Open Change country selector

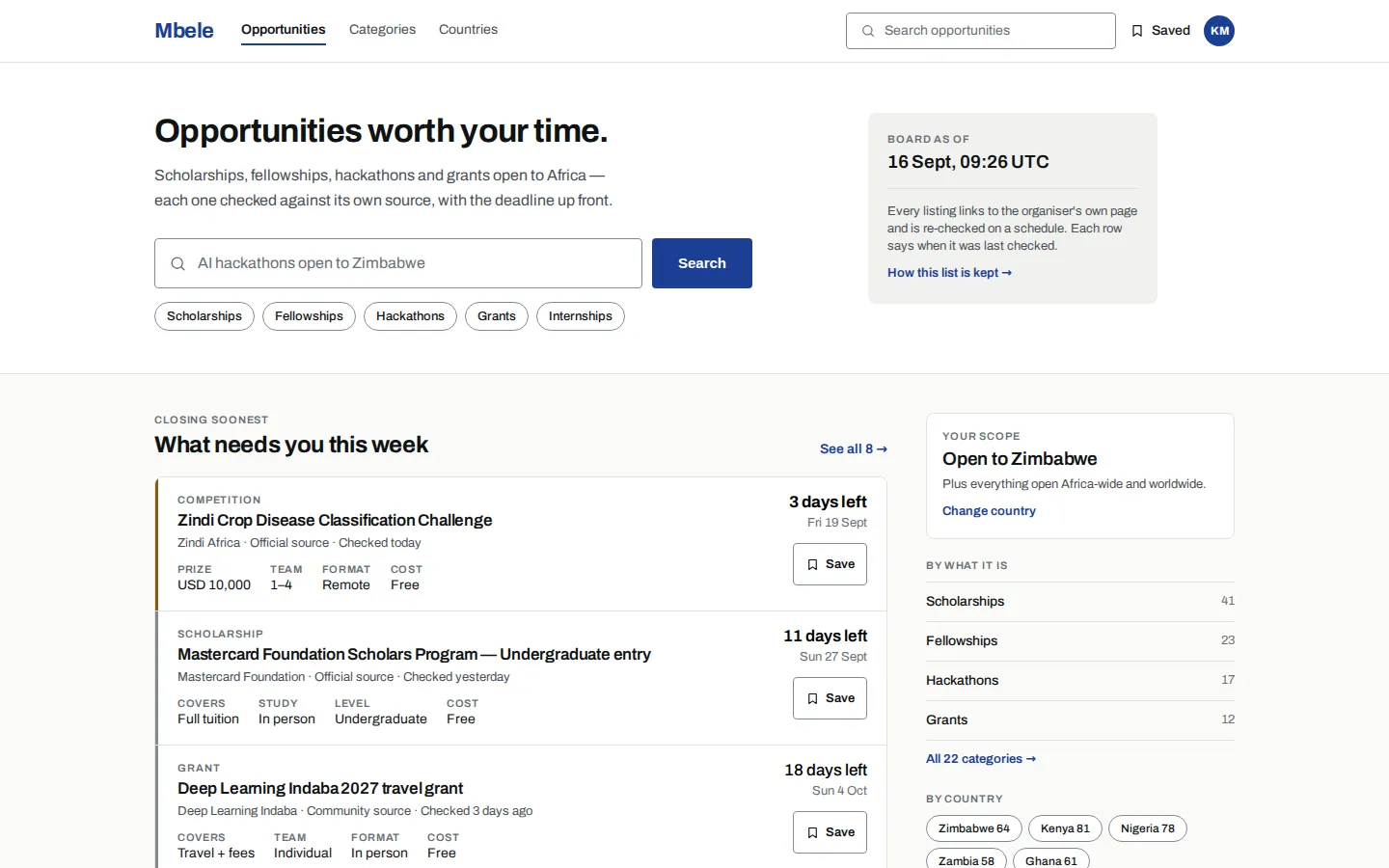[989, 511]
